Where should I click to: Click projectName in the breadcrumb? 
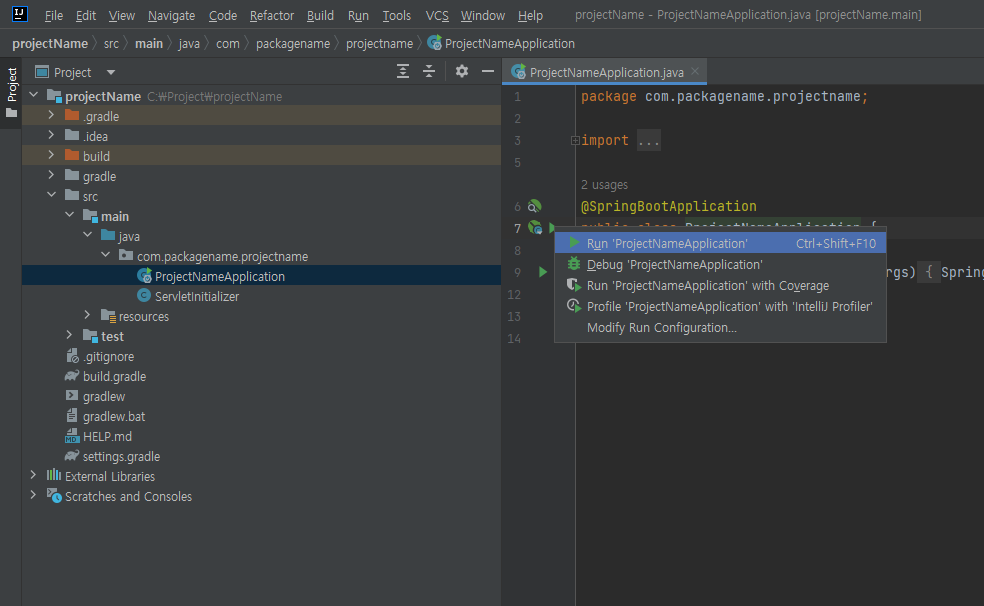point(50,43)
